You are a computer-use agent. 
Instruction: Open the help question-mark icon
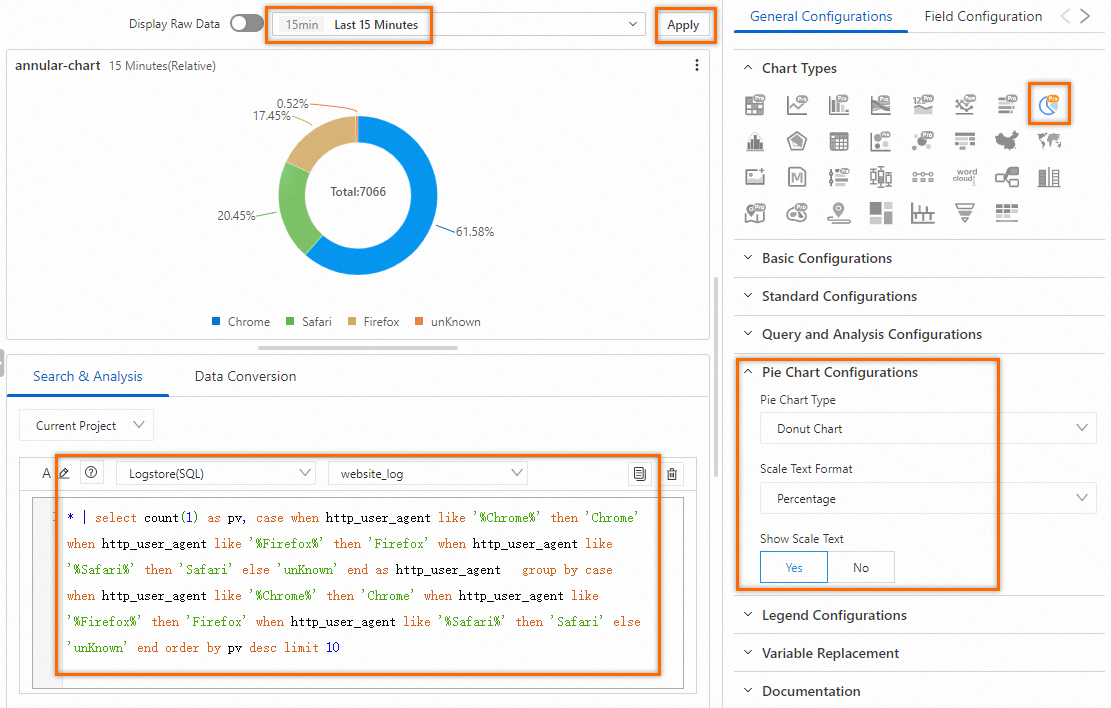tap(91, 472)
